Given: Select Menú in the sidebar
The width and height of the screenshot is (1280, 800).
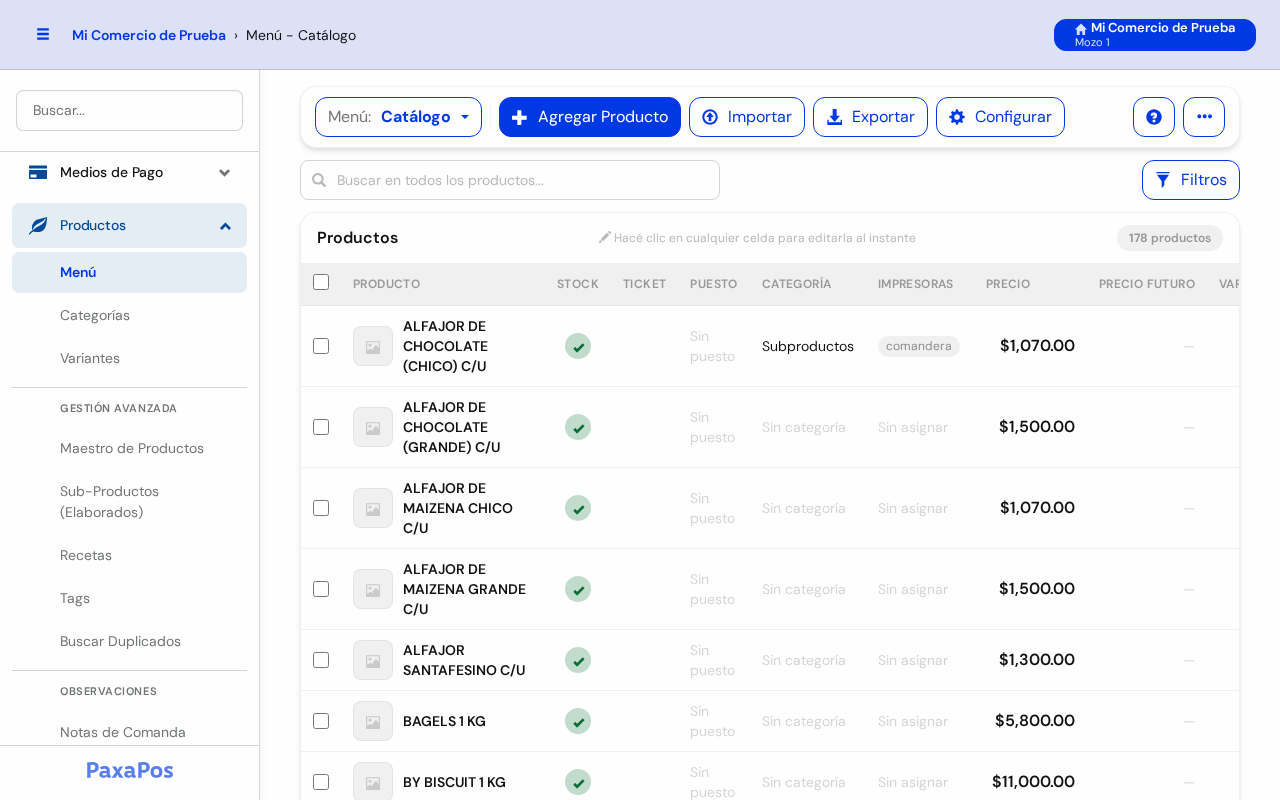Looking at the screenshot, I should (x=129, y=272).
